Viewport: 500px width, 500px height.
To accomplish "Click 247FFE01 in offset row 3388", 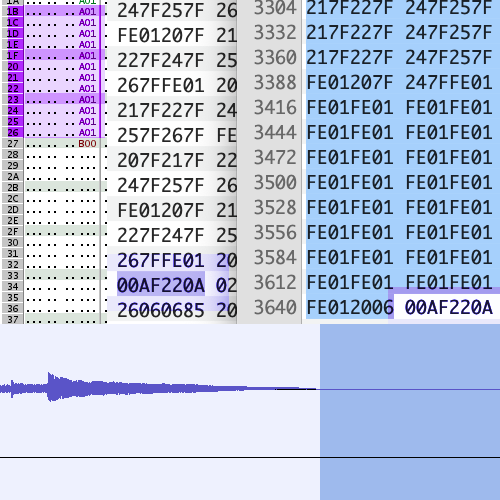I will point(449,82).
